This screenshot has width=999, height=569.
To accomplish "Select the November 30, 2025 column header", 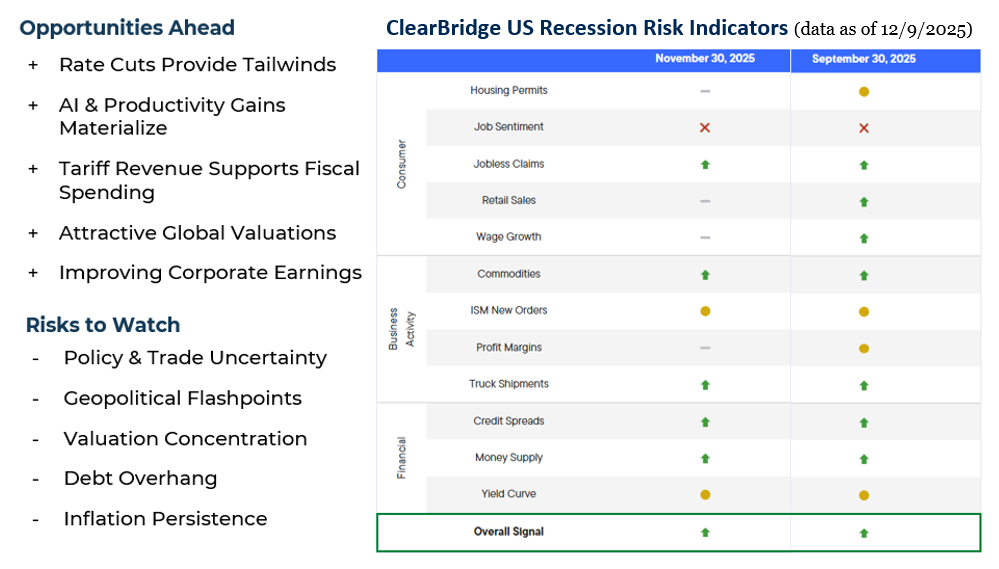I will pyautogui.click(x=705, y=59).
